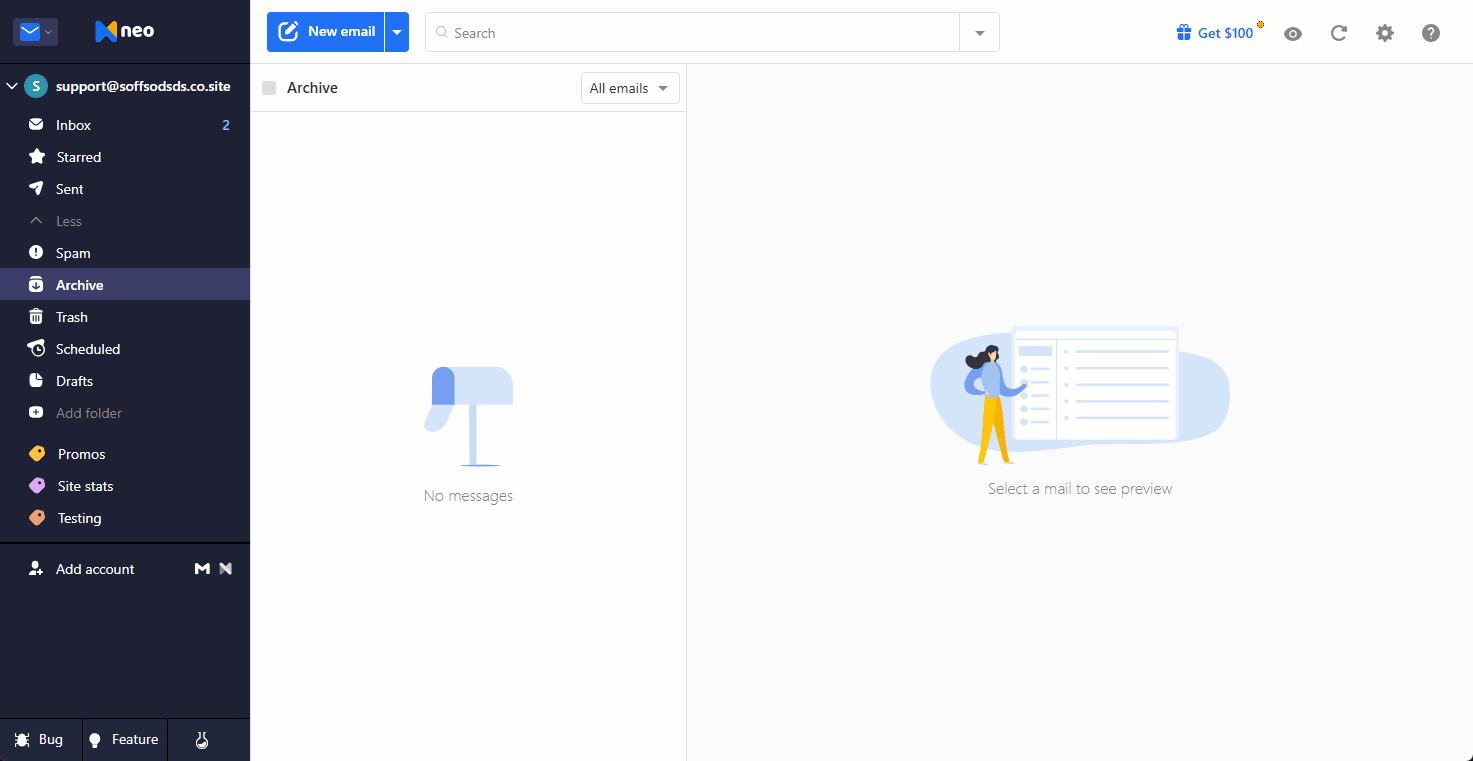
Task: Open help via the question mark icon
Action: pyautogui.click(x=1431, y=33)
